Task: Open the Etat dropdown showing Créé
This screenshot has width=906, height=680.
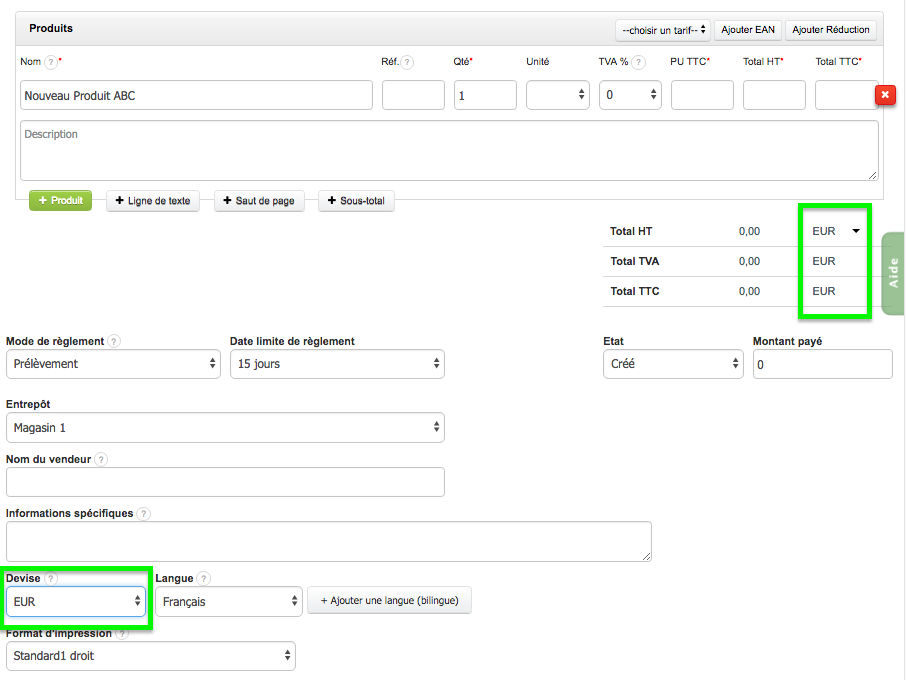Action: (672, 363)
